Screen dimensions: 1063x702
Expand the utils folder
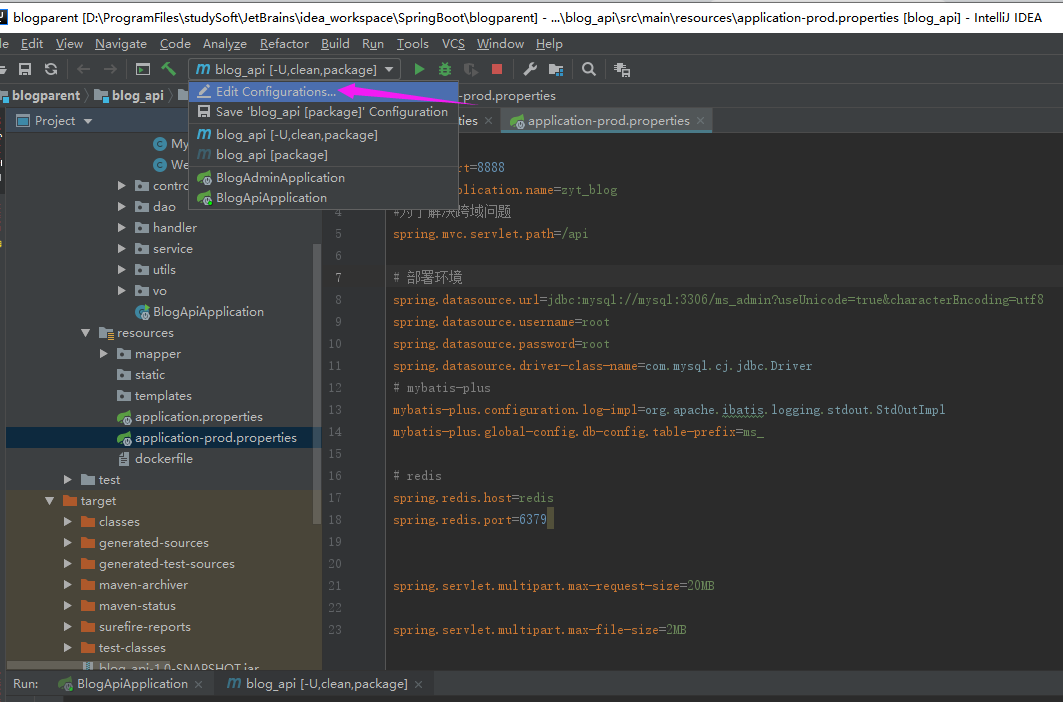tap(121, 270)
